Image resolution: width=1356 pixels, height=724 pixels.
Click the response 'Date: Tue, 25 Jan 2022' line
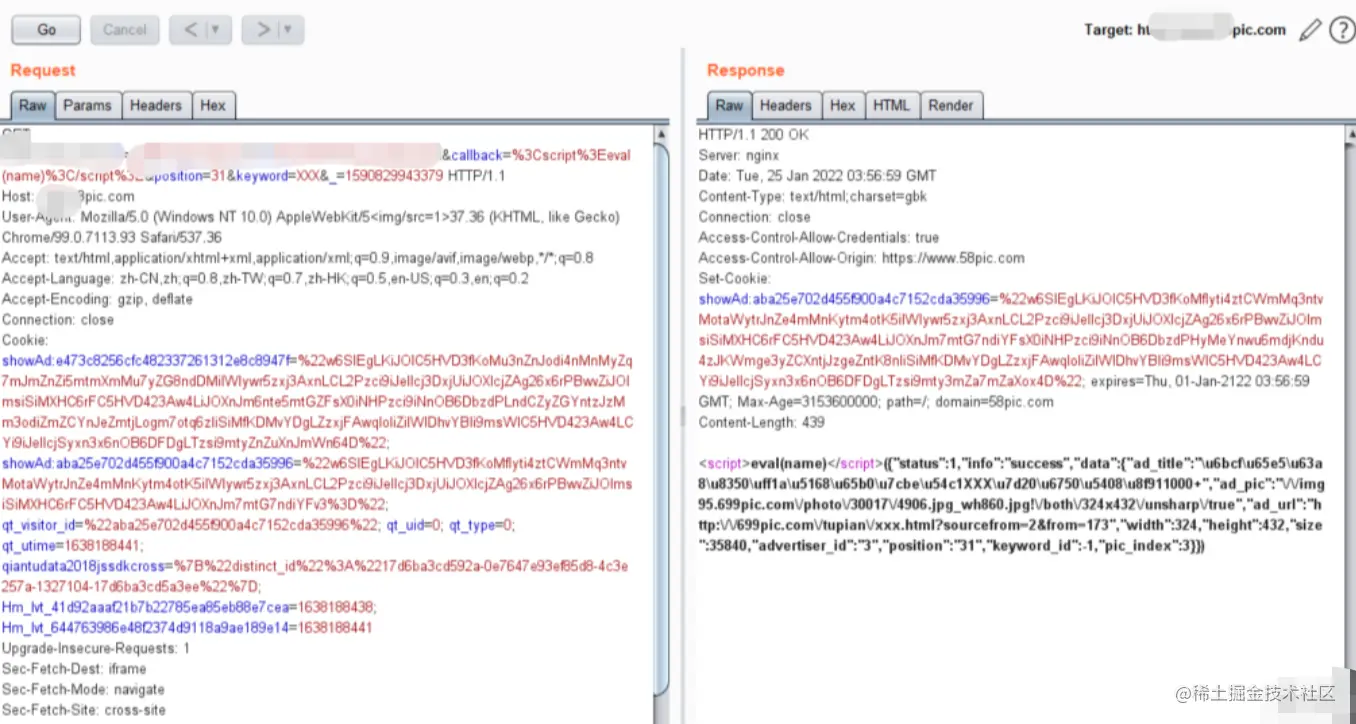coord(817,176)
